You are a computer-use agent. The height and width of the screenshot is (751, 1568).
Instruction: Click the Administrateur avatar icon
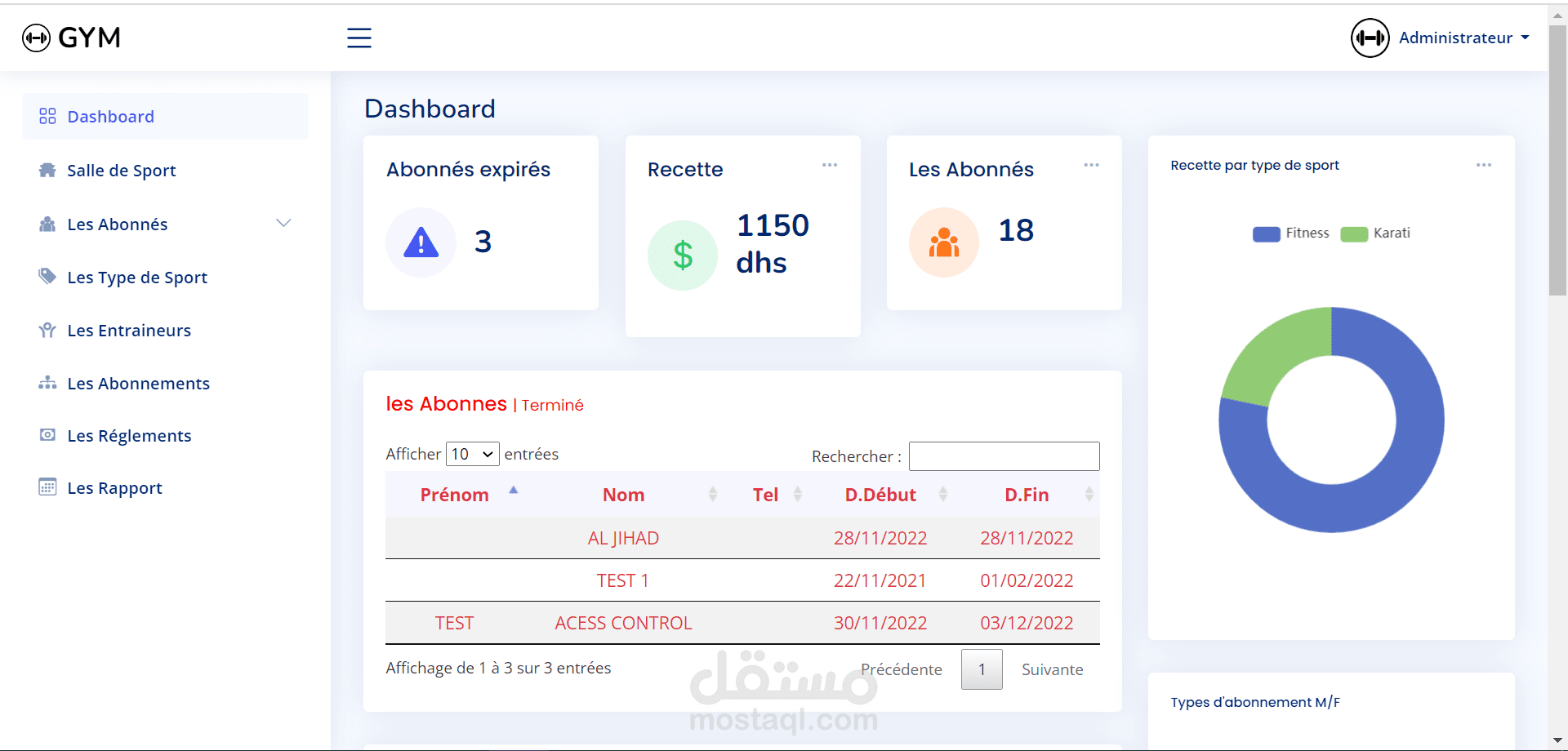[1370, 38]
